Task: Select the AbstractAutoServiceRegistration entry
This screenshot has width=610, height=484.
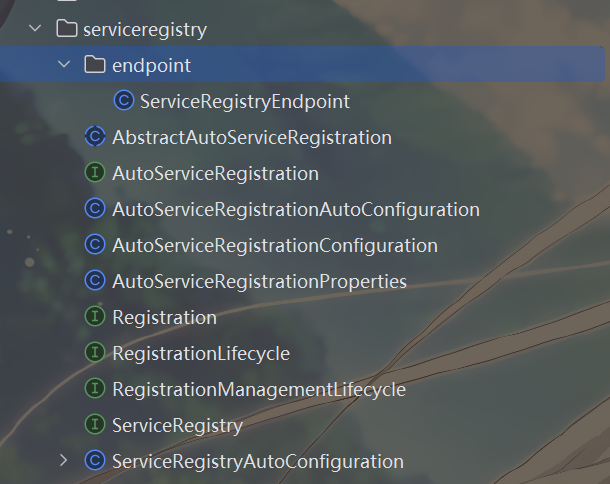Action: pyautogui.click(x=252, y=137)
